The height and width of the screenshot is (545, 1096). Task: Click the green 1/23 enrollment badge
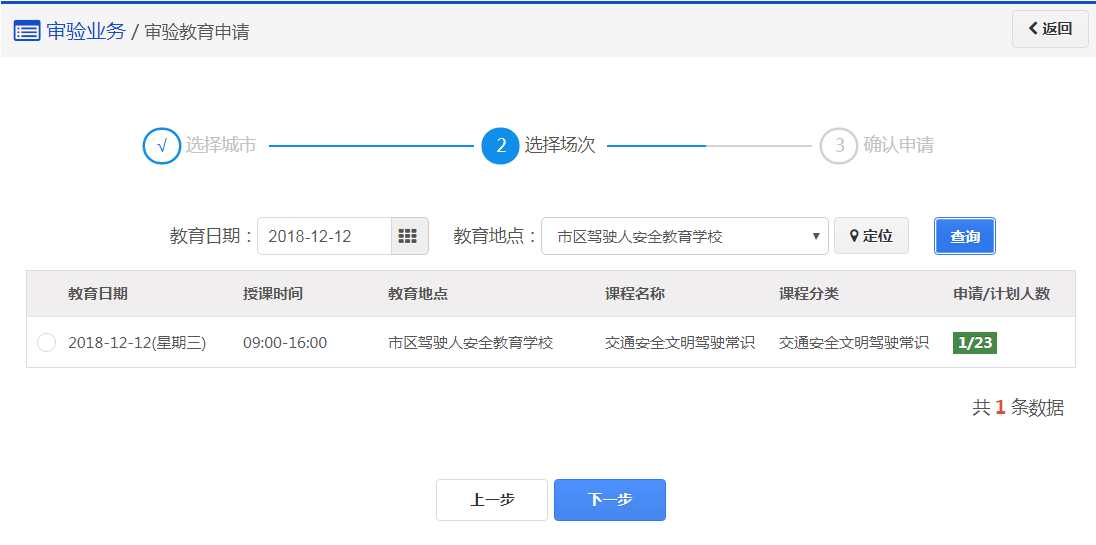click(x=975, y=343)
